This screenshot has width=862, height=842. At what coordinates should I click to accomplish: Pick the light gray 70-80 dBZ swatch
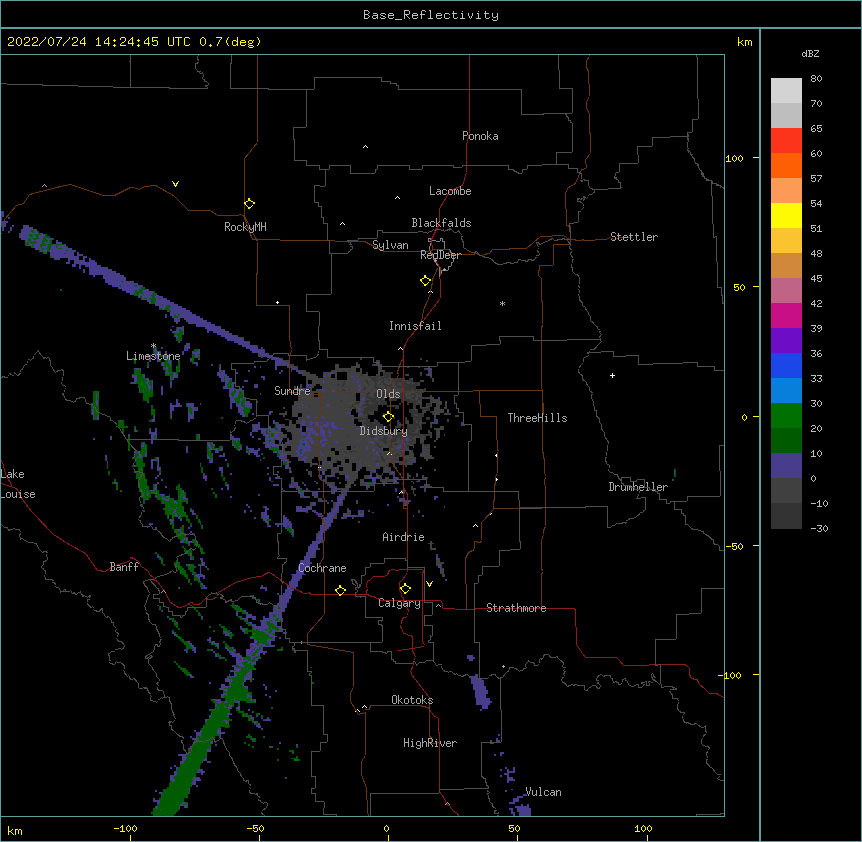[786, 91]
